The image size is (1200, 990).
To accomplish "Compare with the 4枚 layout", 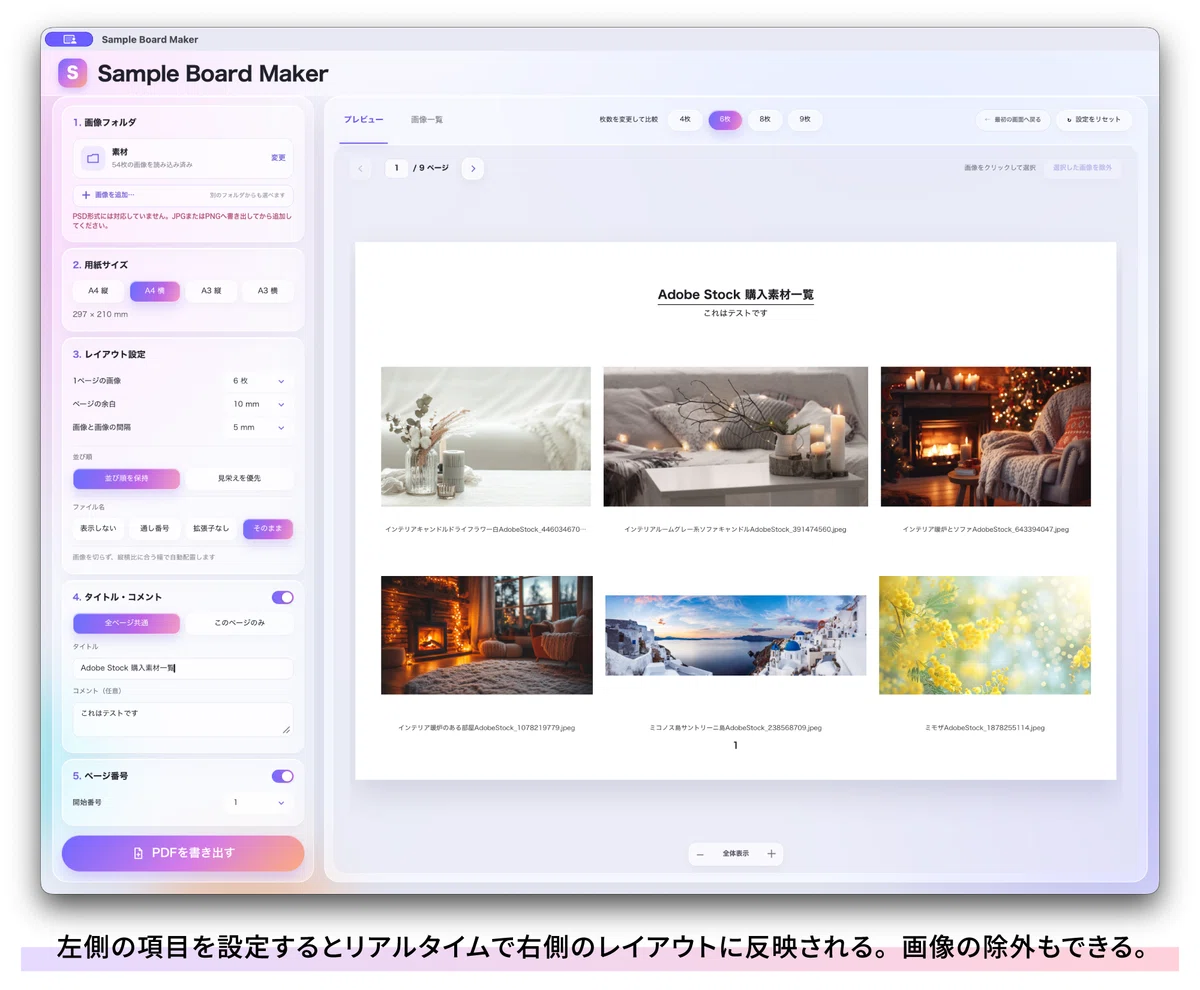I will click(x=685, y=120).
